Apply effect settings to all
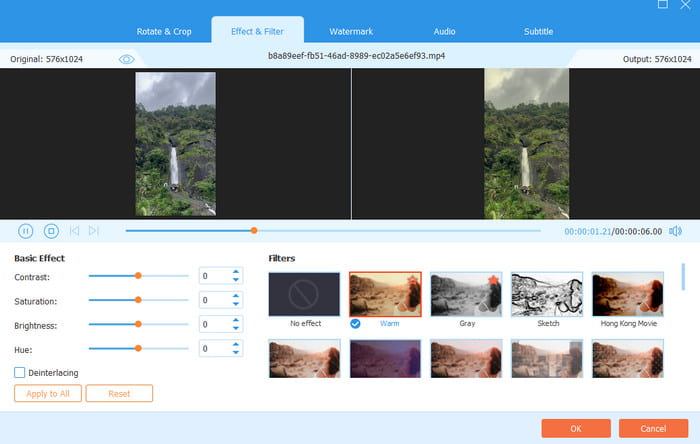The width and height of the screenshot is (700, 444). pyautogui.click(x=48, y=394)
